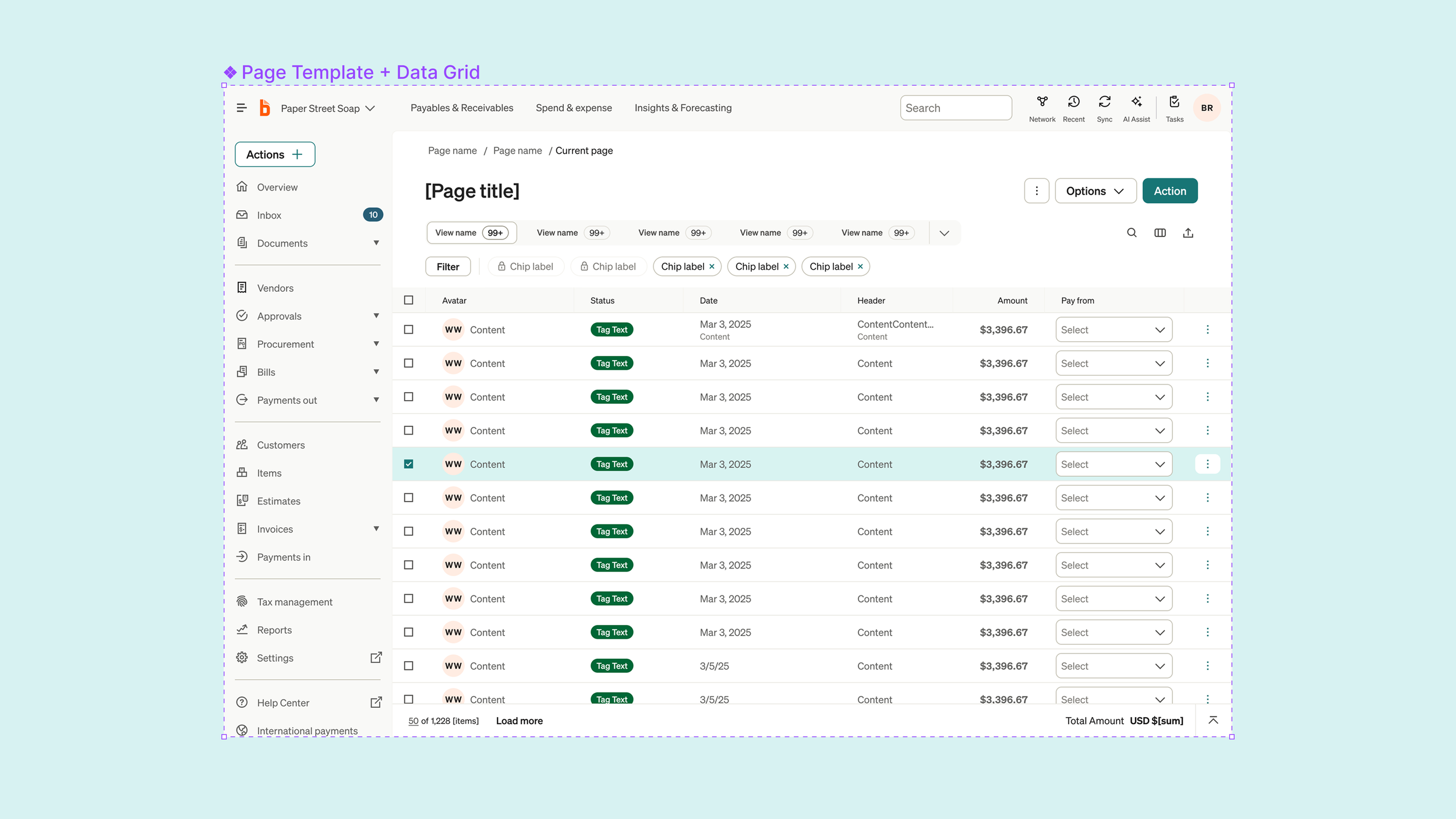Click the scroll-to-top arrow in the footer

1213,721
